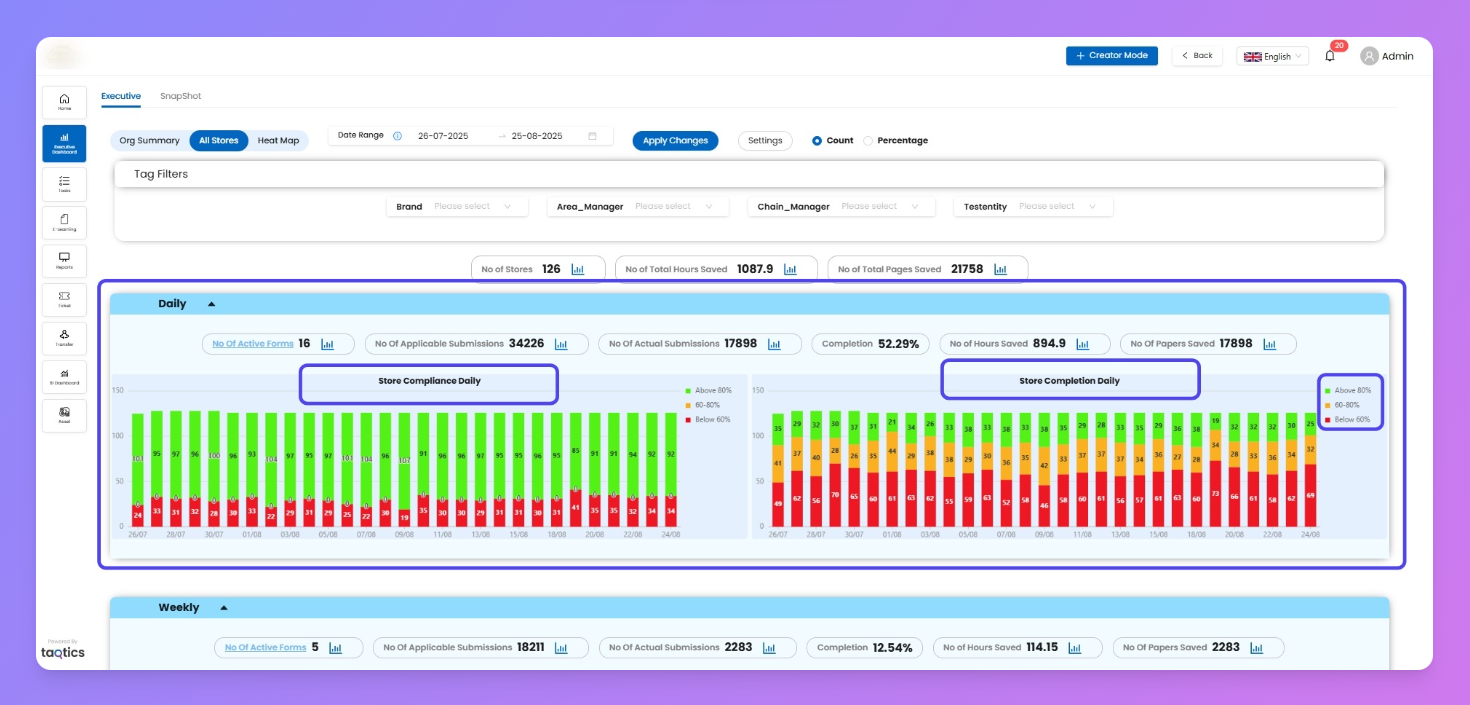This screenshot has width=1470, height=705.
Task: Open the Brand filter dropdown
Action: click(x=471, y=207)
